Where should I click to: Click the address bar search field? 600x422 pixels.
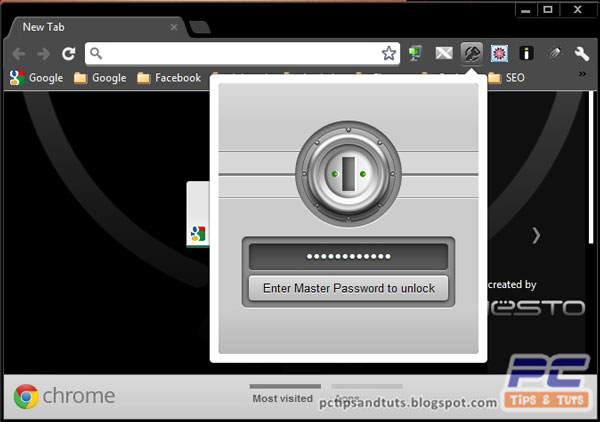pyautogui.click(x=242, y=54)
